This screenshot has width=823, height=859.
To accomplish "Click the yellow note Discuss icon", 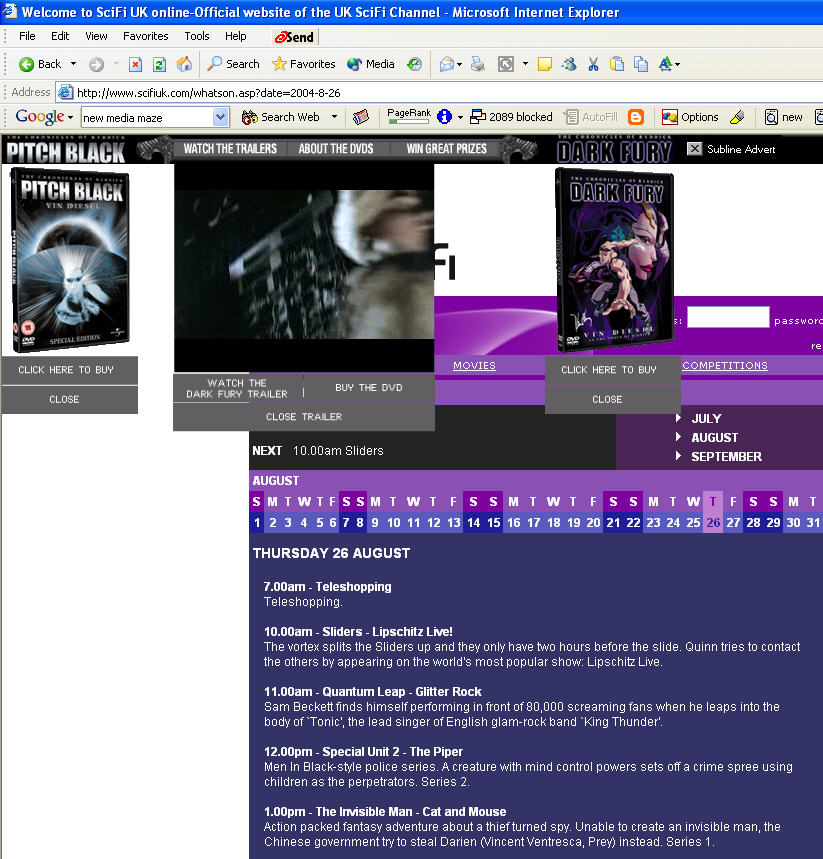I will point(545,65).
